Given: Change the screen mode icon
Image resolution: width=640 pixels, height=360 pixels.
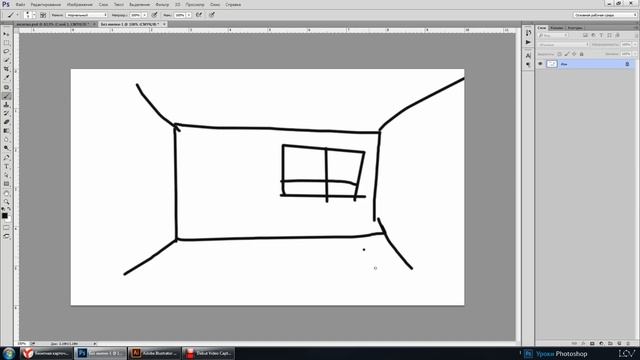Looking at the screenshot, I should coord(6,236).
